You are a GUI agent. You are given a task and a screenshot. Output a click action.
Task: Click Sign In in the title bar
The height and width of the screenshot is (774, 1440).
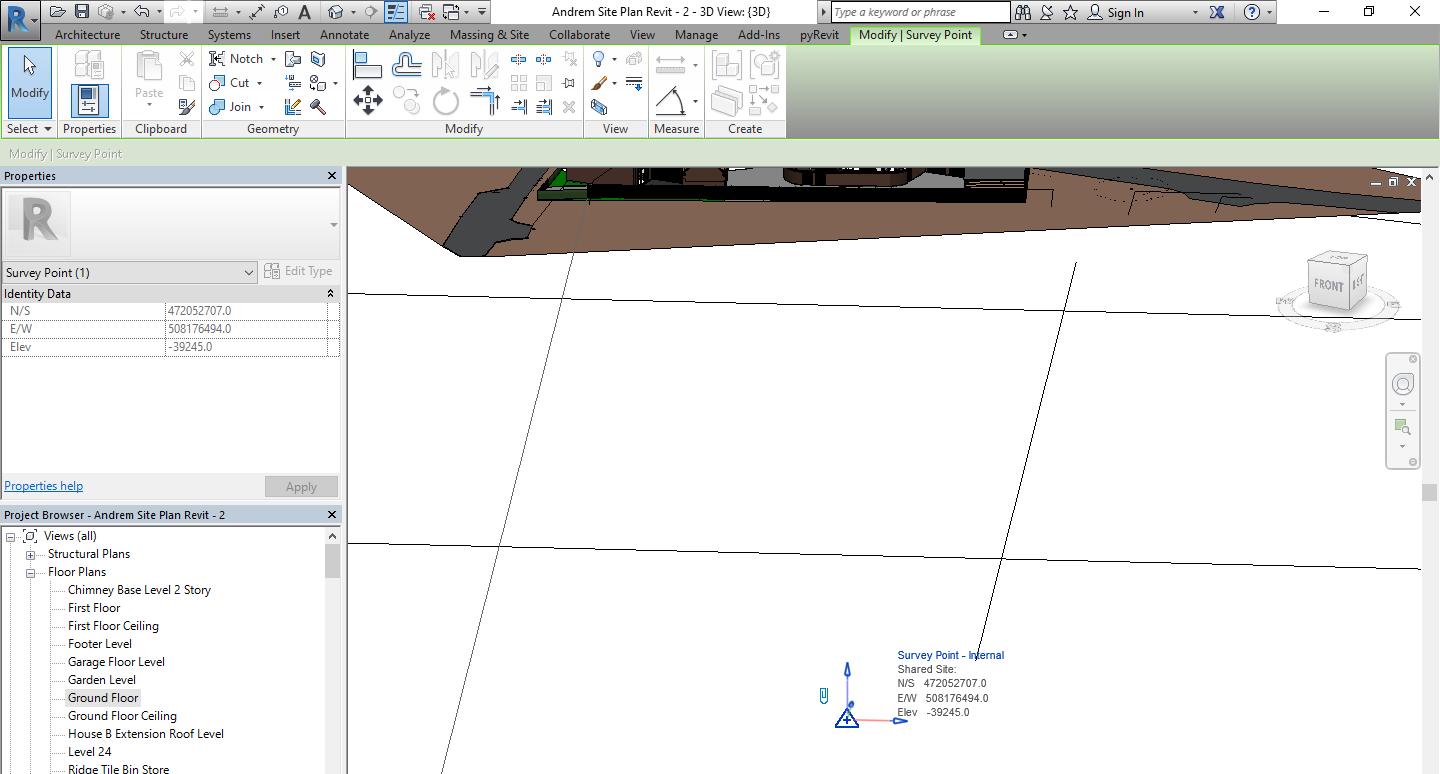[x=1115, y=12]
